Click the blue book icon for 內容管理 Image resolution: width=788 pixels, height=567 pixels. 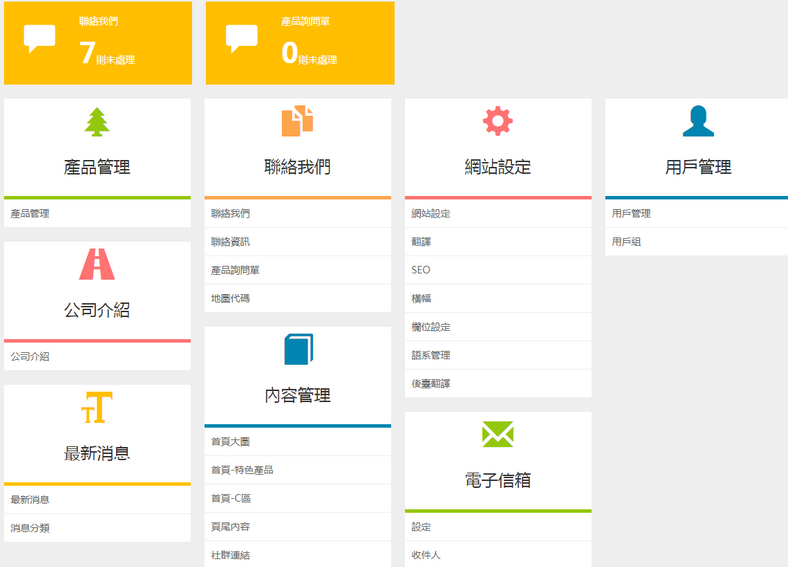point(298,349)
